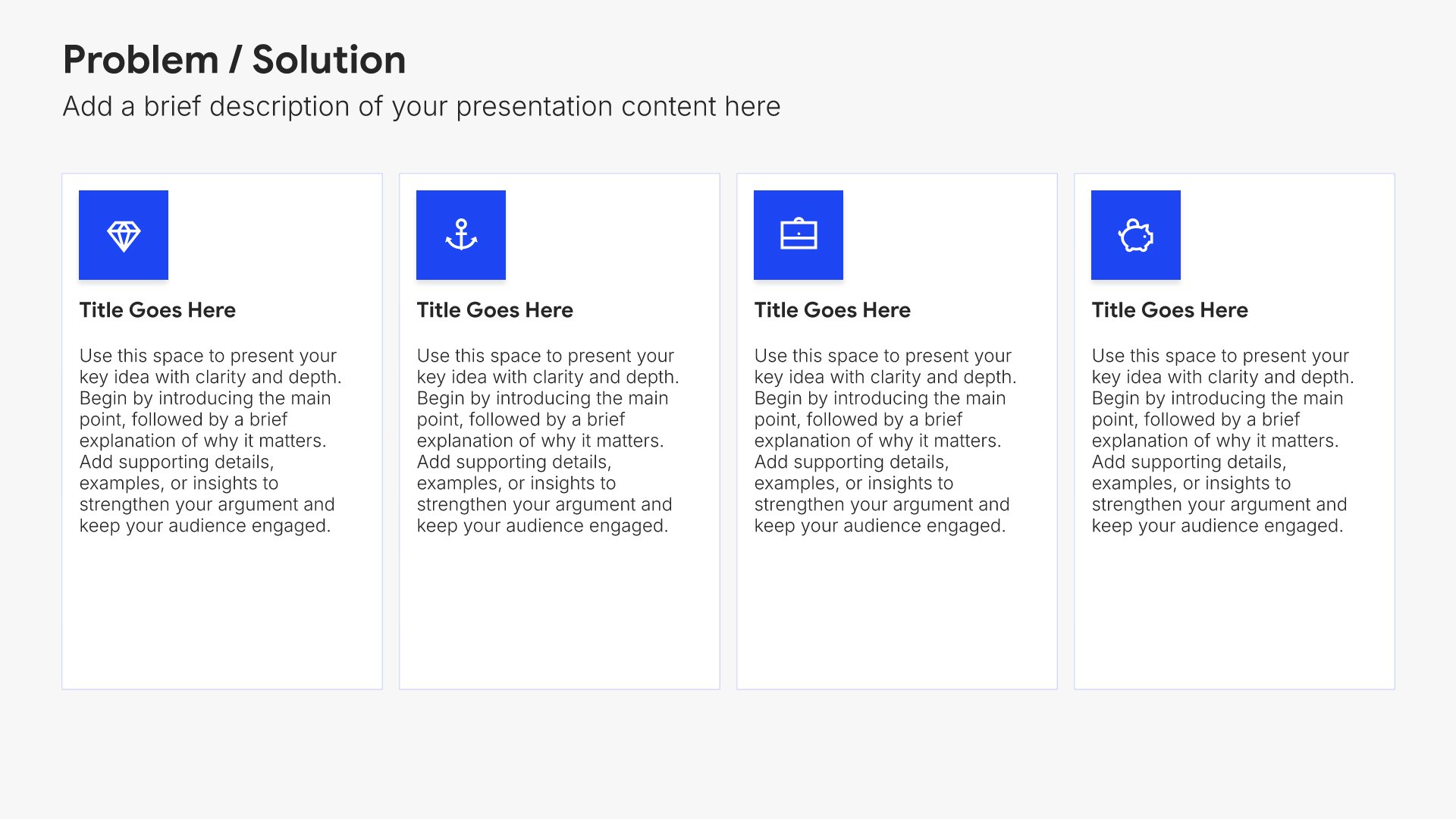Select the fourth card's Title Goes Here
1456x819 pixels.
click(1170, 310)
